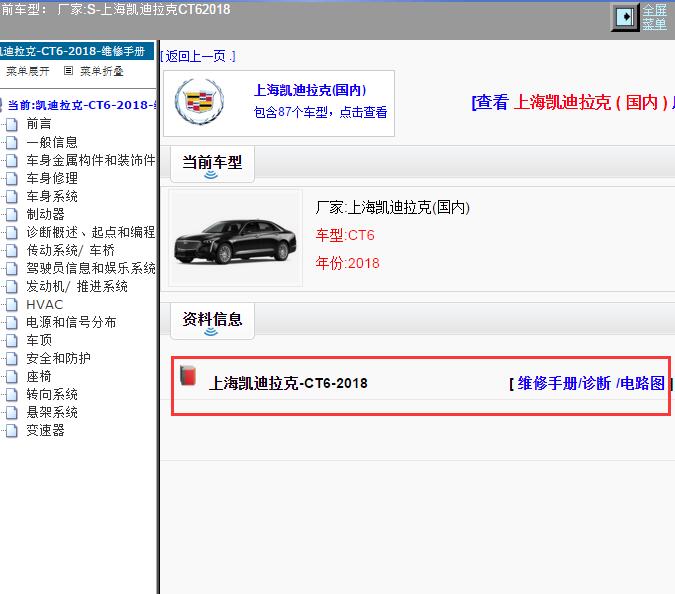Open 诊断概述、起点和编程 tree item

(x=91, y=232)
